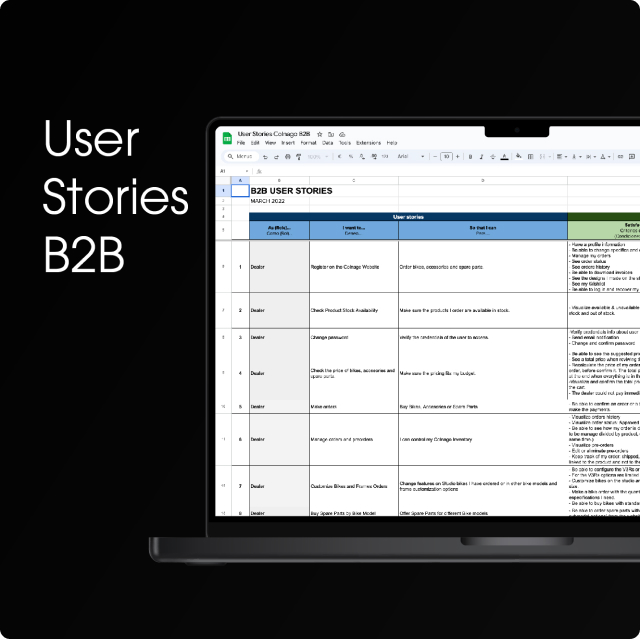Click the cell name box showing A1
This screenshot has height=639, width=640.
click(222, 170)
